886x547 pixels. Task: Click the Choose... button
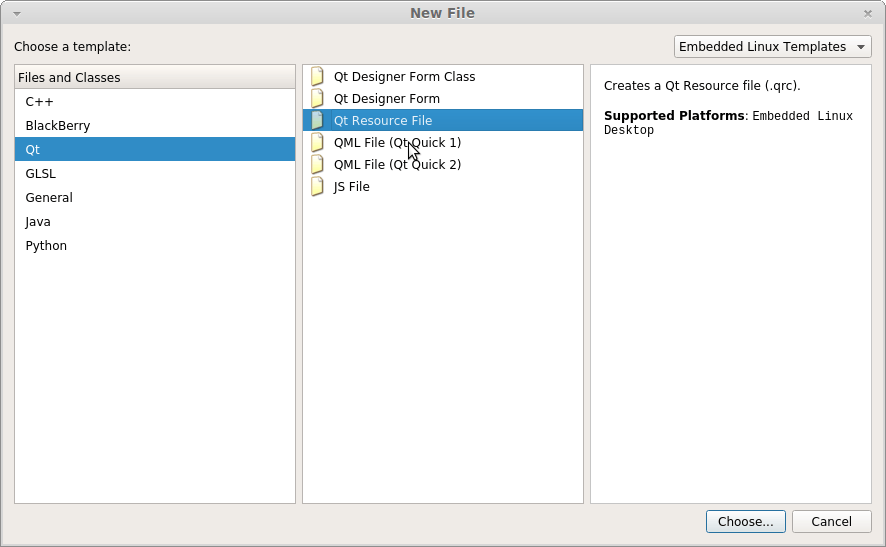coord(745,522)
